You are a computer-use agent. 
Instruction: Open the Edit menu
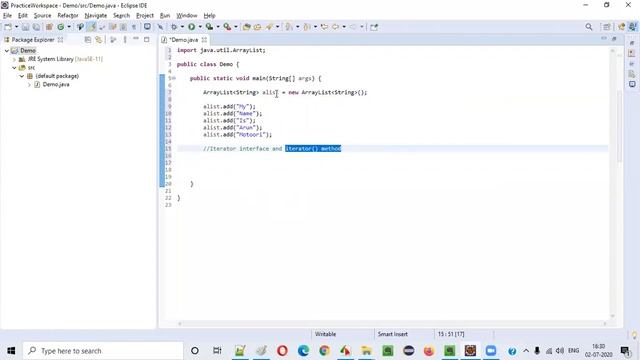click(x=23, y=16)
